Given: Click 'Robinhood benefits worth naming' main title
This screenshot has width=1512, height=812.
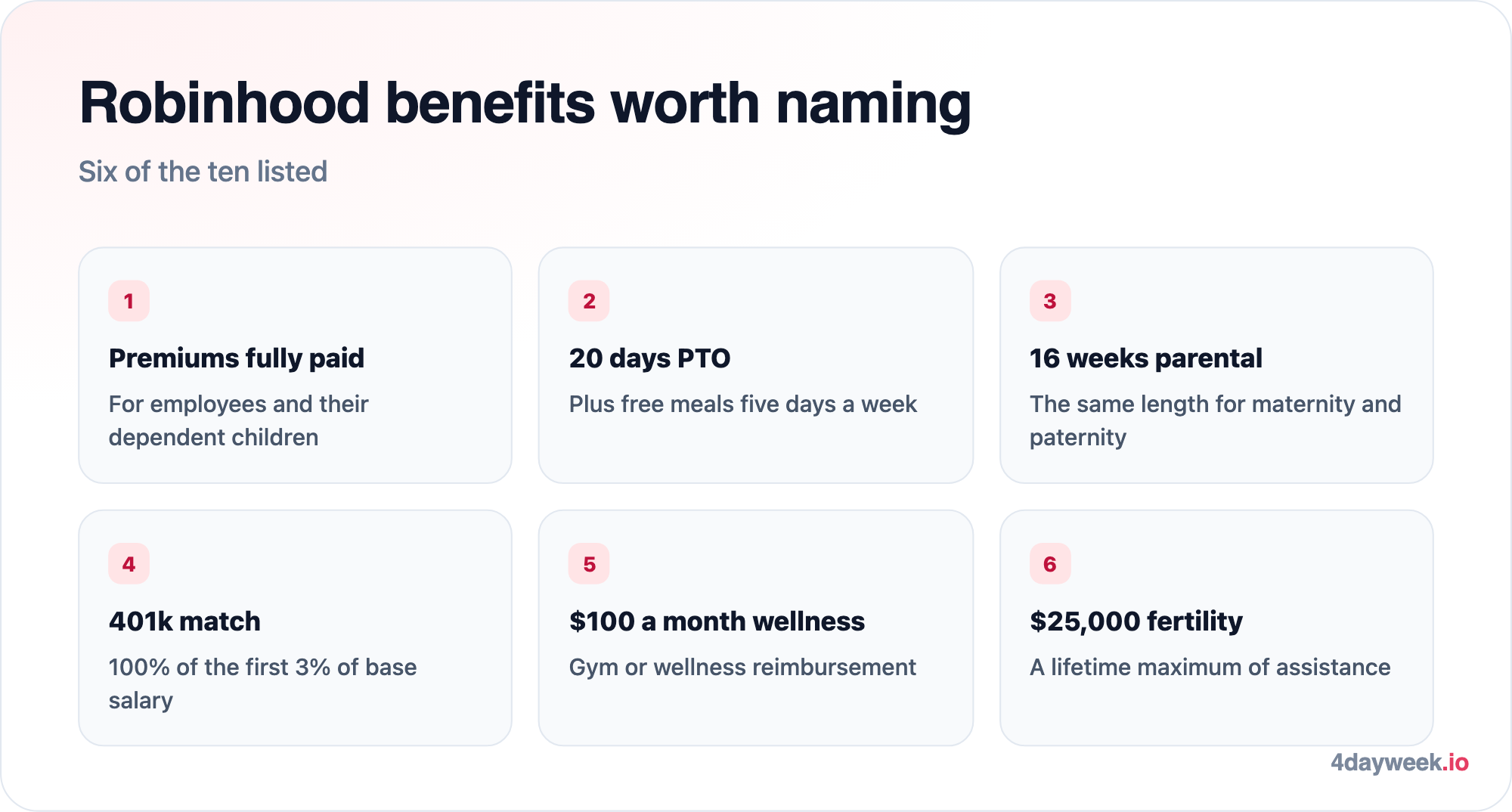Looking at the screenshot, I should [525, 104].
